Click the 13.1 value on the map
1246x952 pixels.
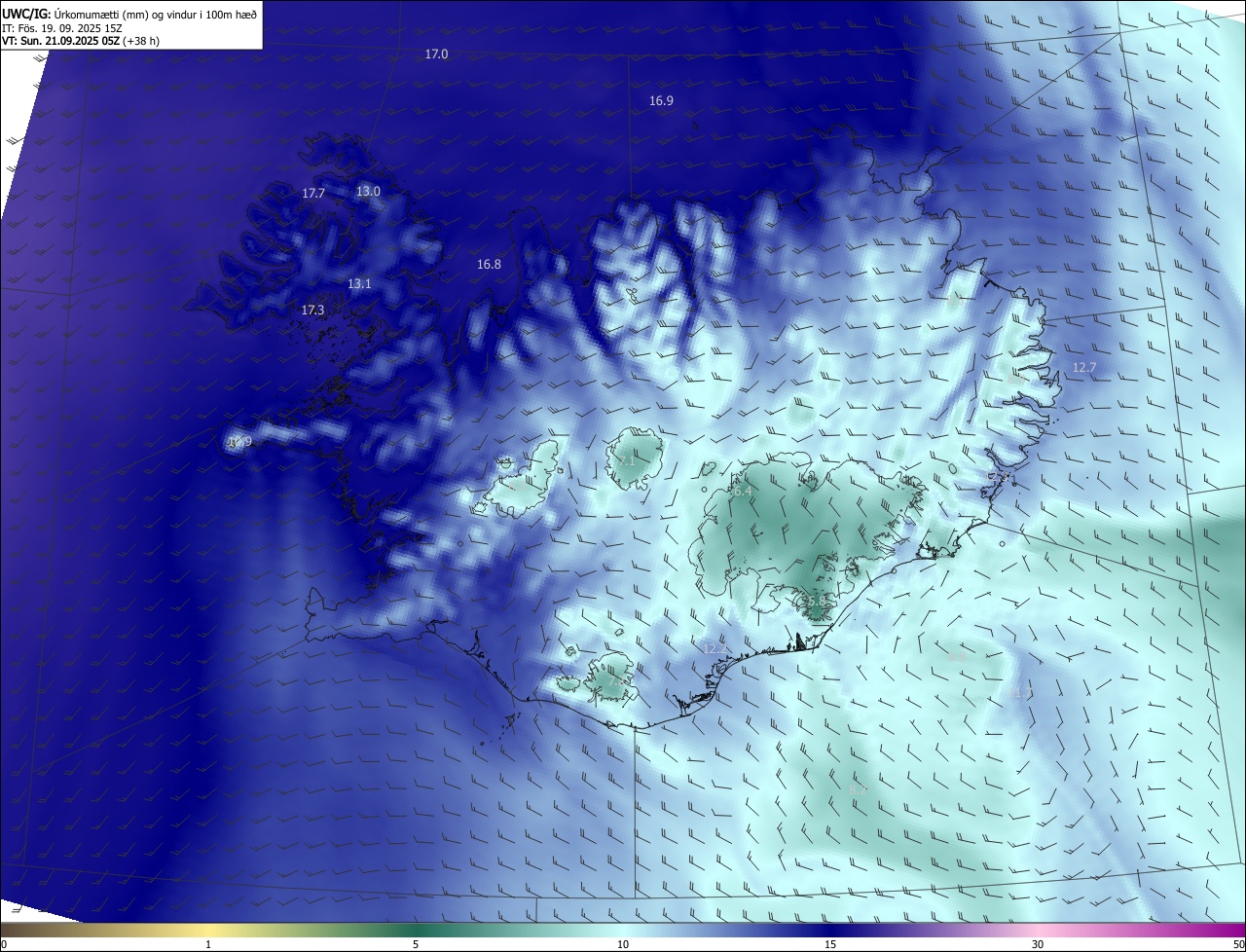(x=359, y=284)
